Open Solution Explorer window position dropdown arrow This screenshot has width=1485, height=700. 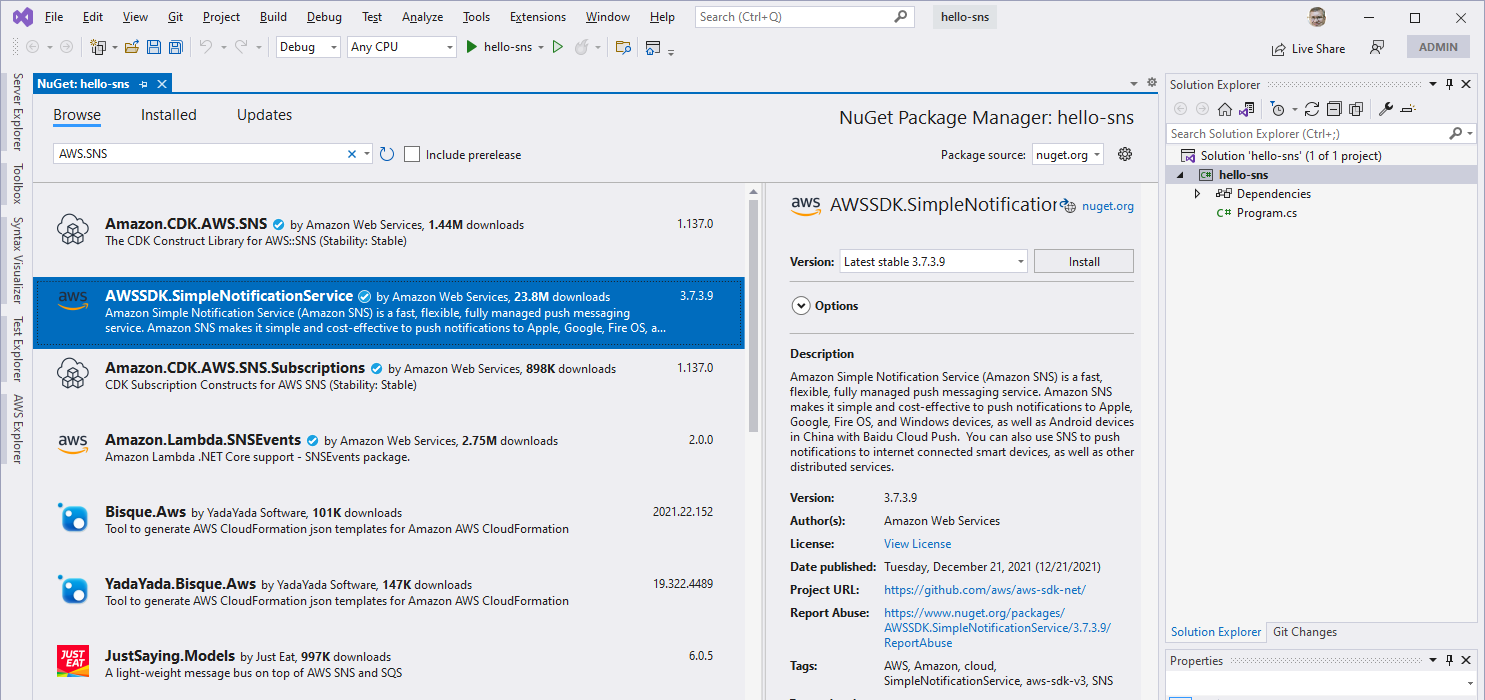tap(1433, 85)
